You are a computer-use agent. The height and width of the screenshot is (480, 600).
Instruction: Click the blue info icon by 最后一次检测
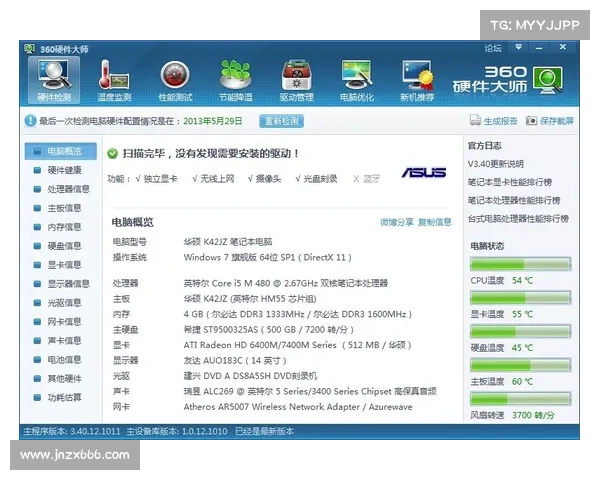[30, 121]
